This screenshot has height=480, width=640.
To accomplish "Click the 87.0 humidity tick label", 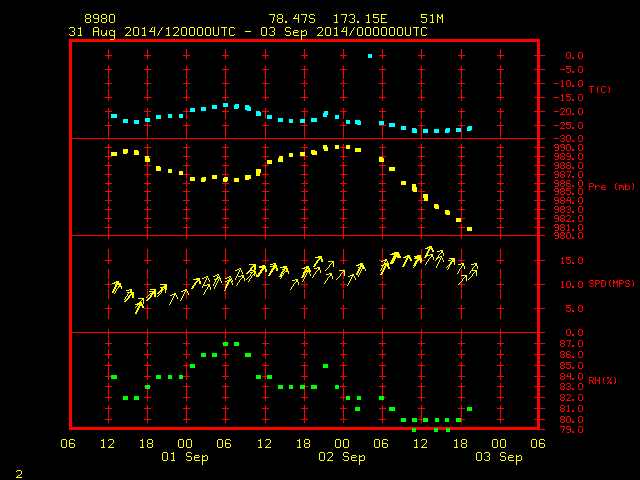I will 571,344.
